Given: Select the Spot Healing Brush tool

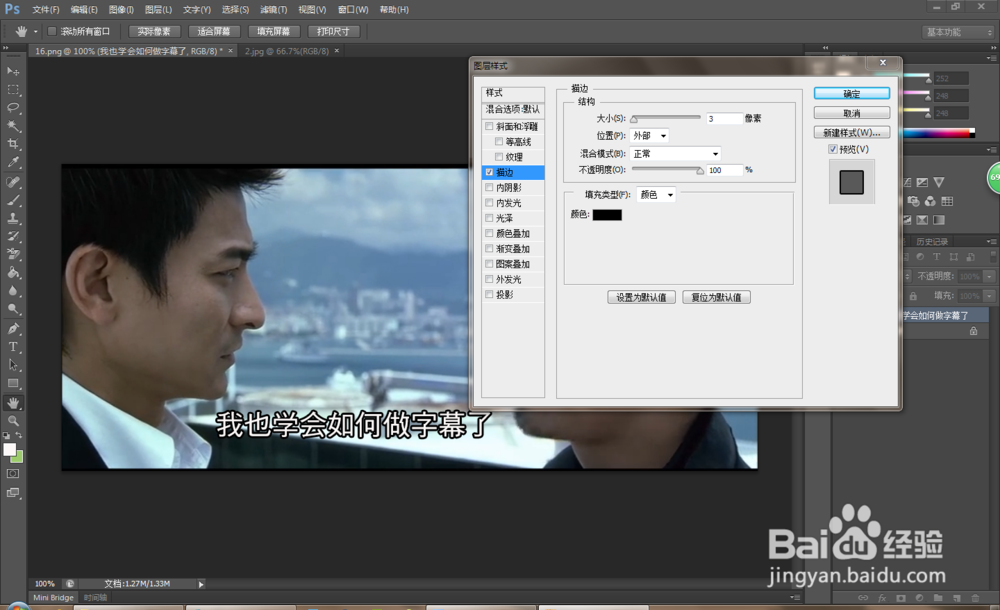Looking at the screenshot, I should click(x=13, y=182).
